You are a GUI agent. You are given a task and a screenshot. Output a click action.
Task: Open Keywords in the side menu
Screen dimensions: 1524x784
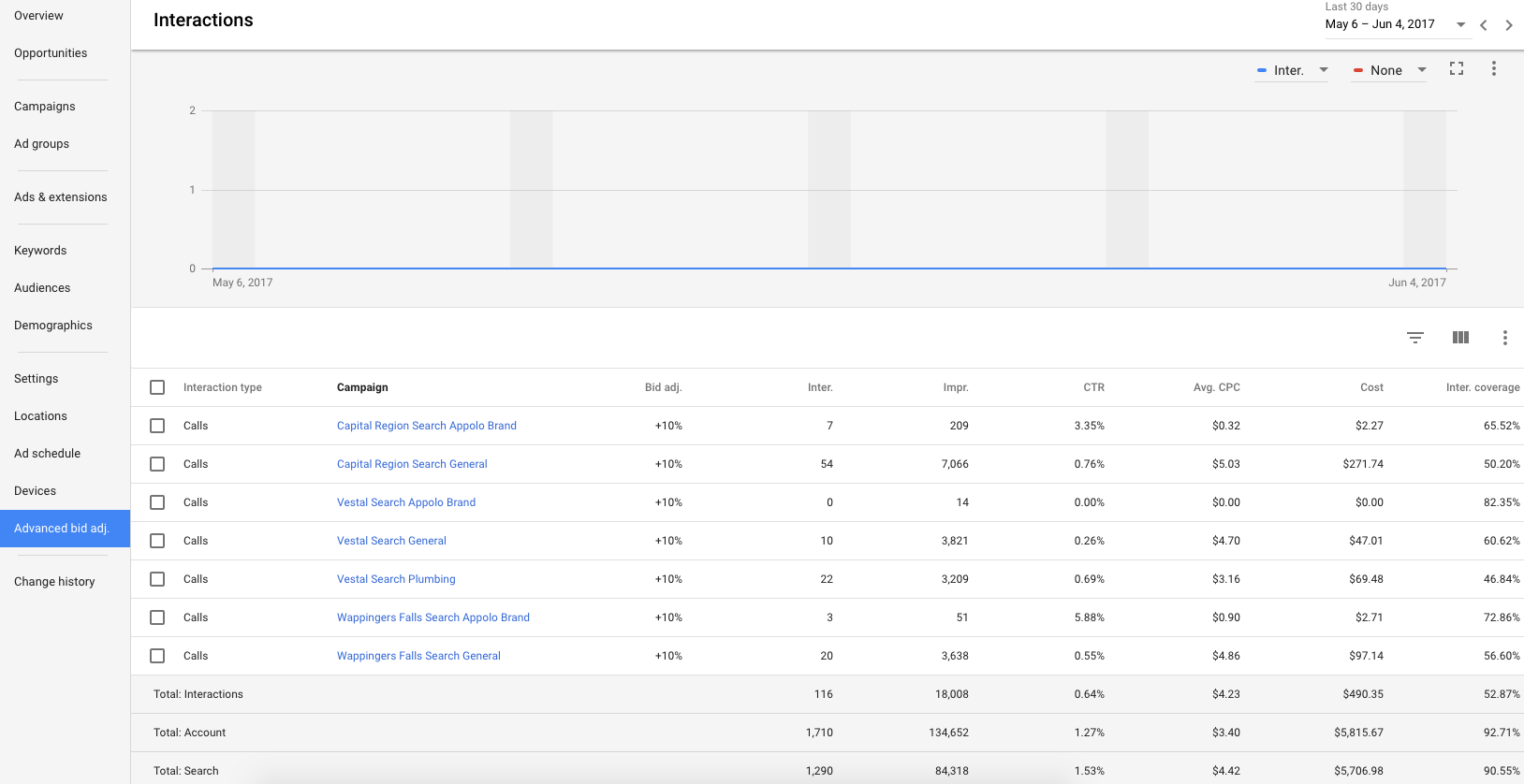tap(40, 251)
